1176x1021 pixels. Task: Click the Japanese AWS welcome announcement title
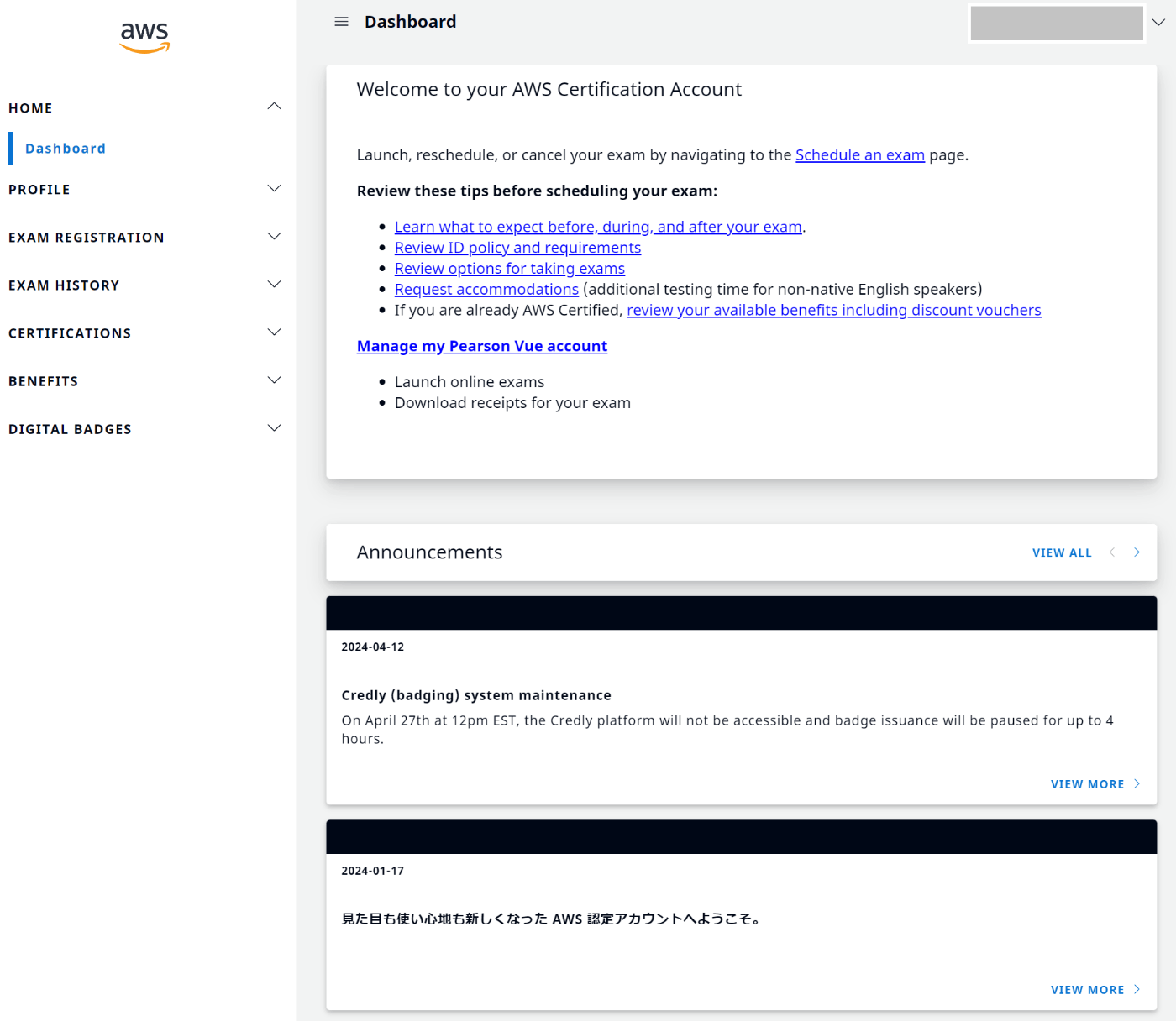pyautogui.click(x=553, y=919)
